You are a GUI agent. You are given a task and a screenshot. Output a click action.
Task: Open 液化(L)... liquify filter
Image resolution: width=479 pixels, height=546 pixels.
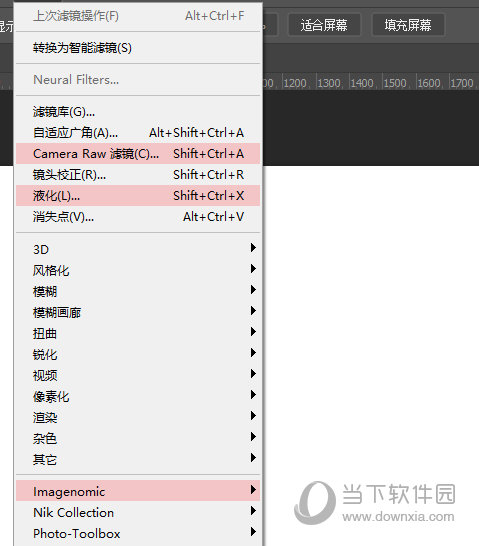coord(138,195)
